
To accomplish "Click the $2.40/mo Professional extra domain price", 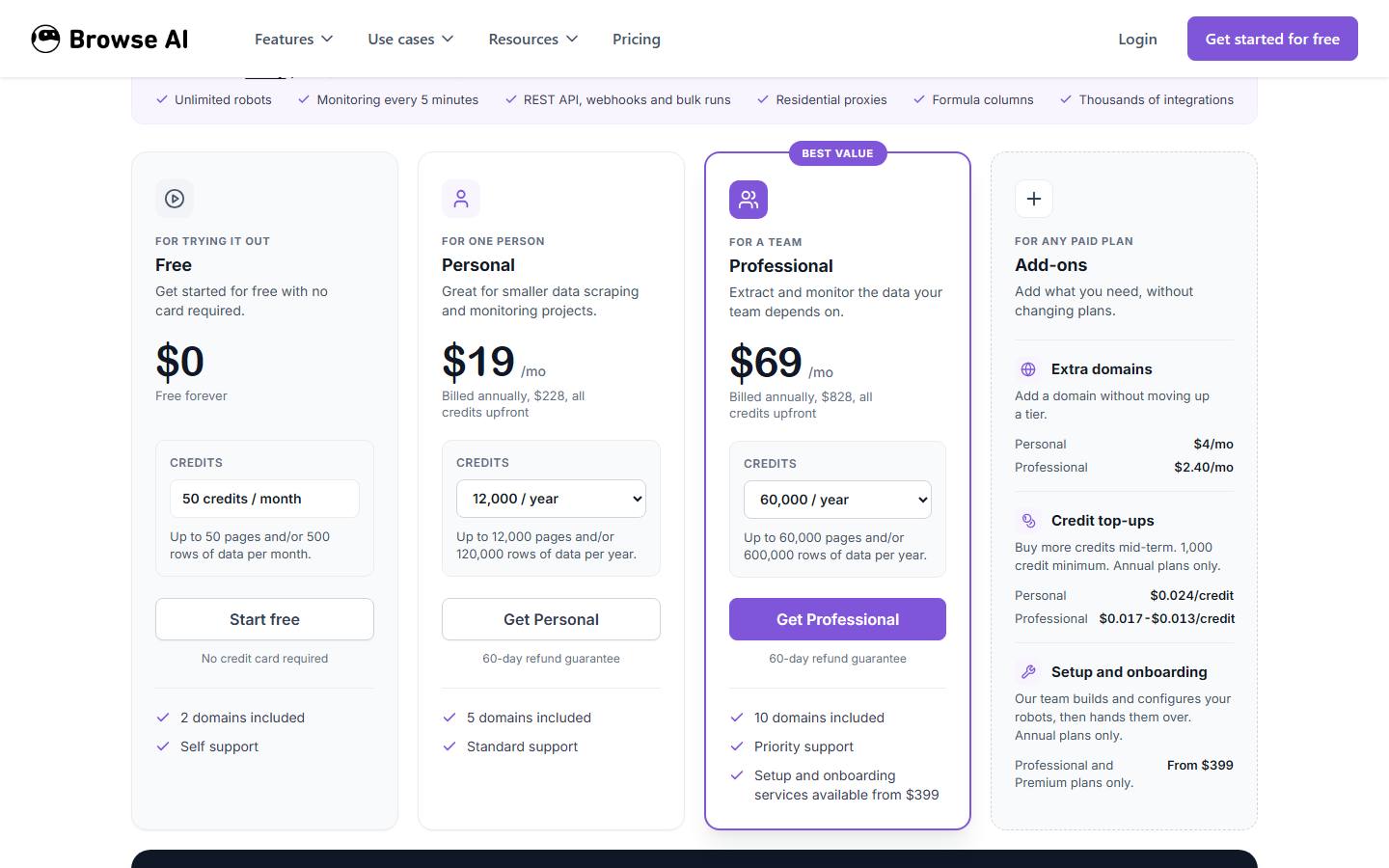I will point(1204,467).
